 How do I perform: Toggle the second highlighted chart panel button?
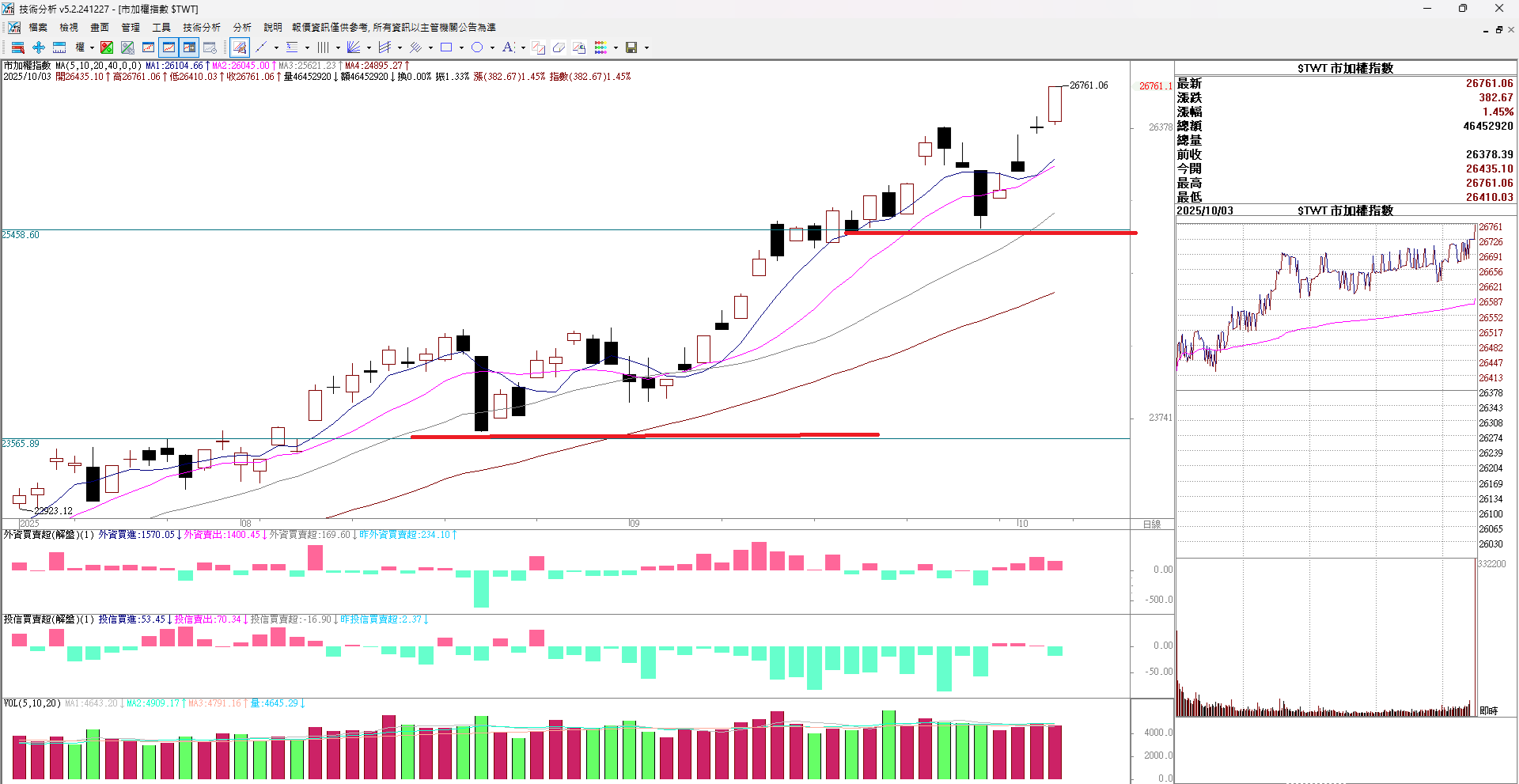tap(189, 47)
